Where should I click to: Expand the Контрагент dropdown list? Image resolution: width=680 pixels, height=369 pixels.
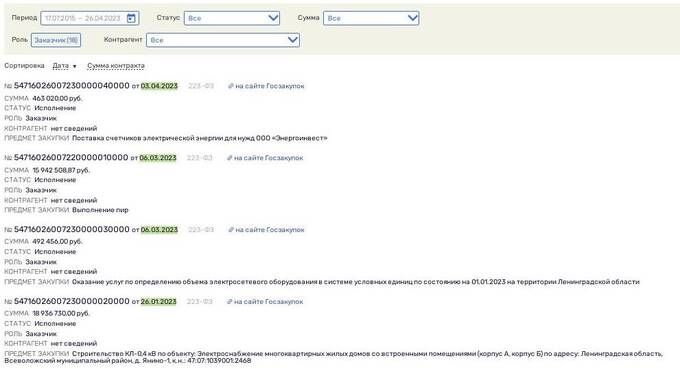(x=222, y=40)
